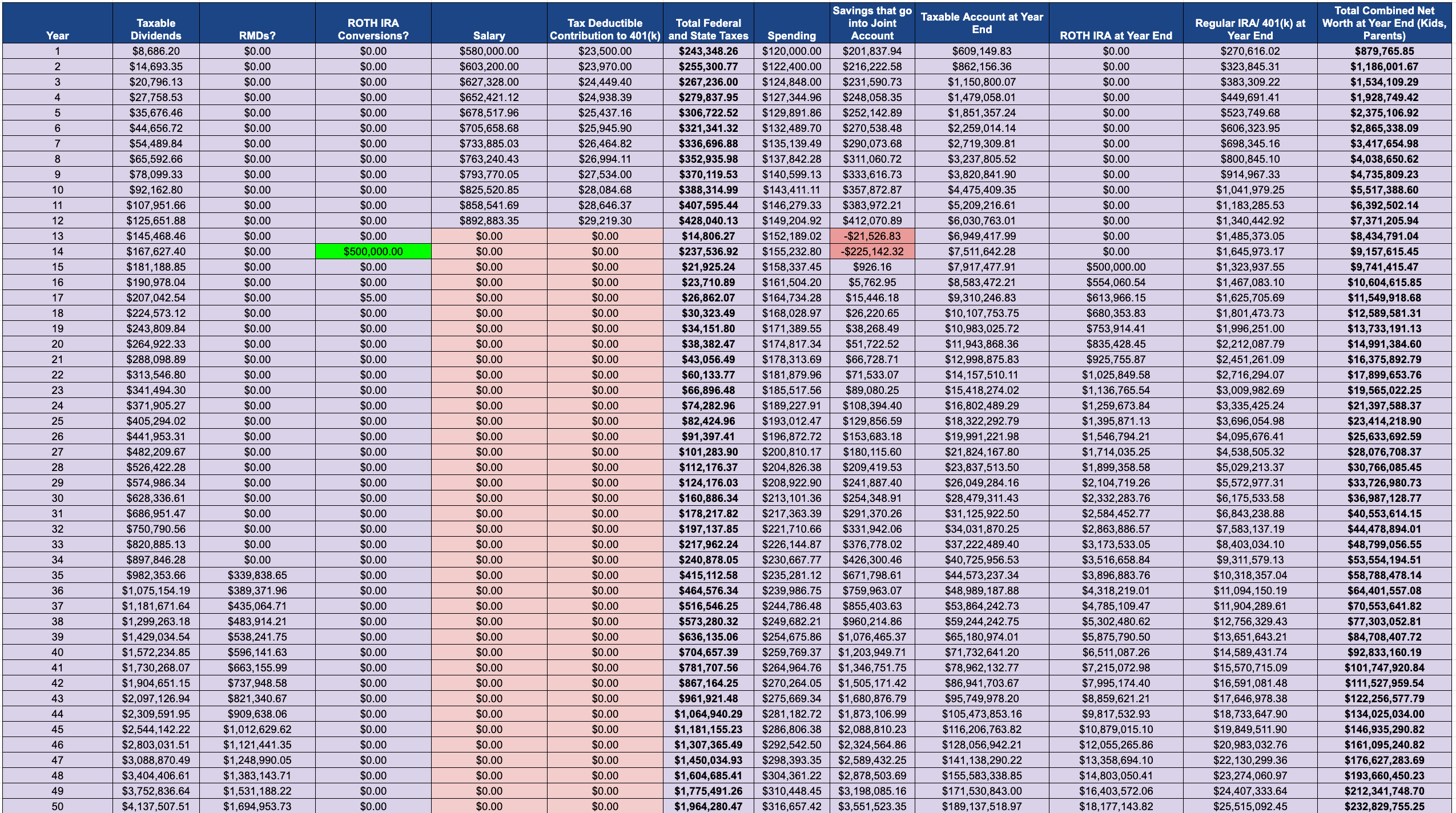Select the $60,133.77 taxes cell

pos(708,375)
